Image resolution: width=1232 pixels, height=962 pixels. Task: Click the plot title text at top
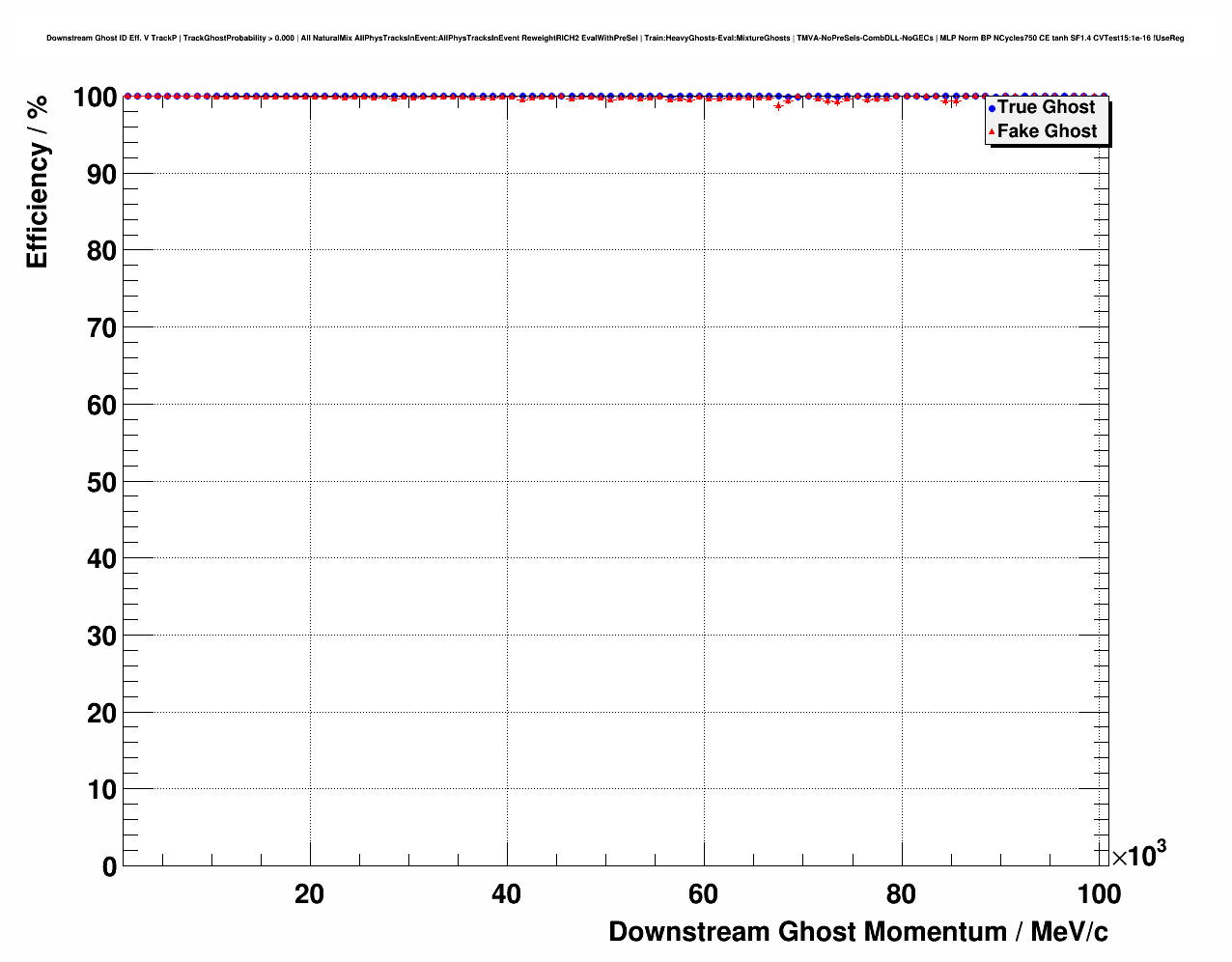tap(615, 39)
